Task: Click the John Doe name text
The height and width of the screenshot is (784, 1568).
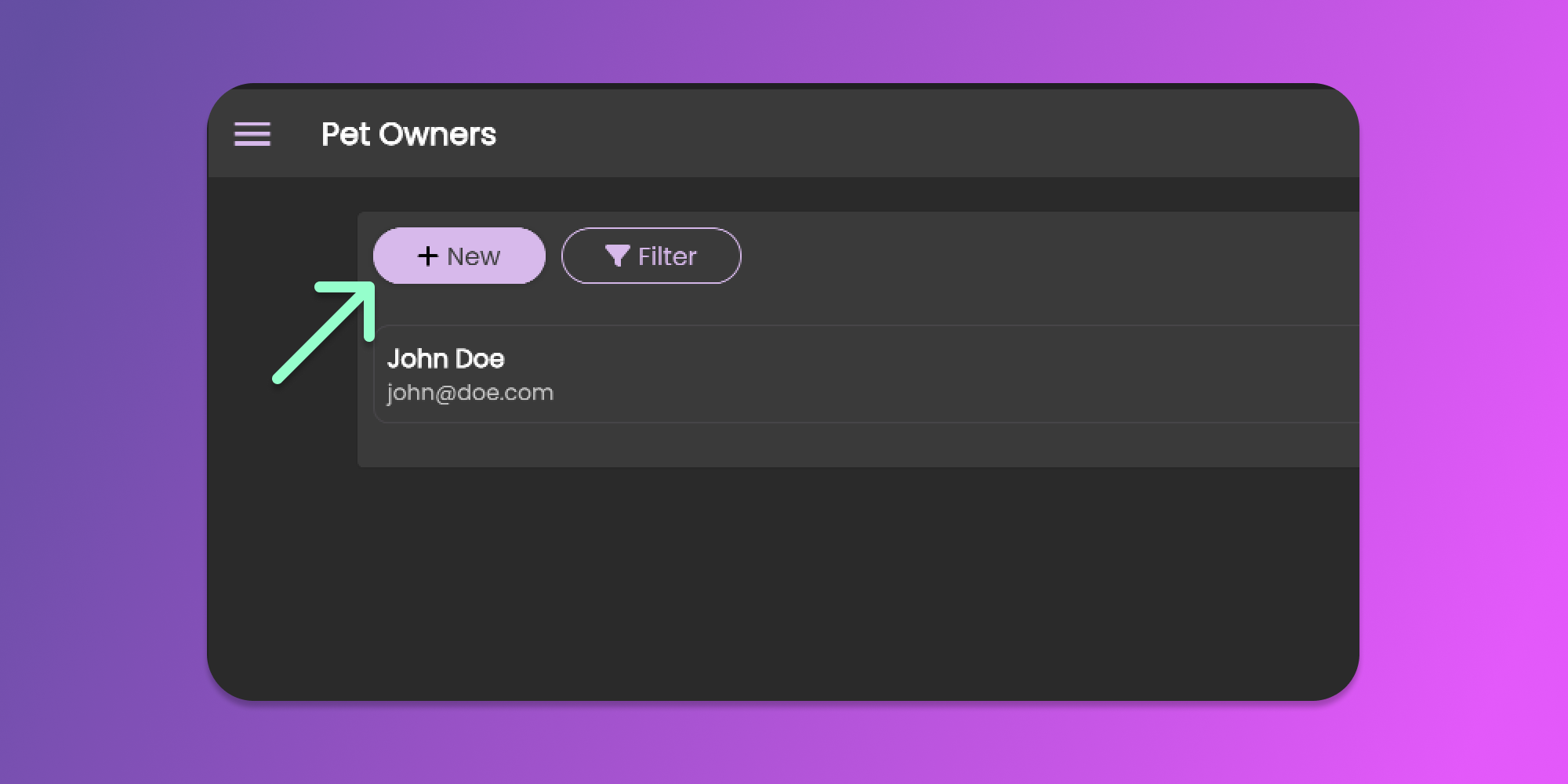Action: pos(446,359)
